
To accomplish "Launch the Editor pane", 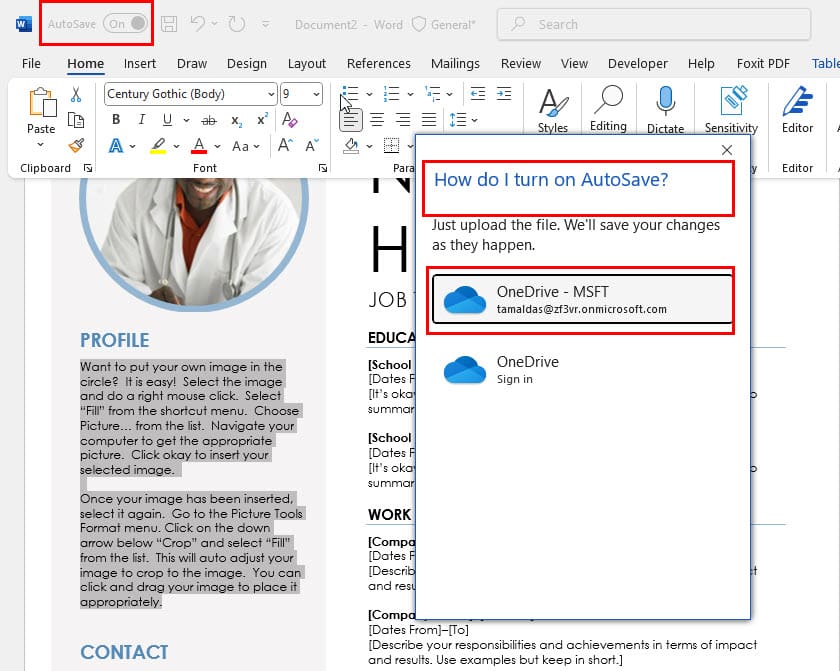I will pos(797,110).
